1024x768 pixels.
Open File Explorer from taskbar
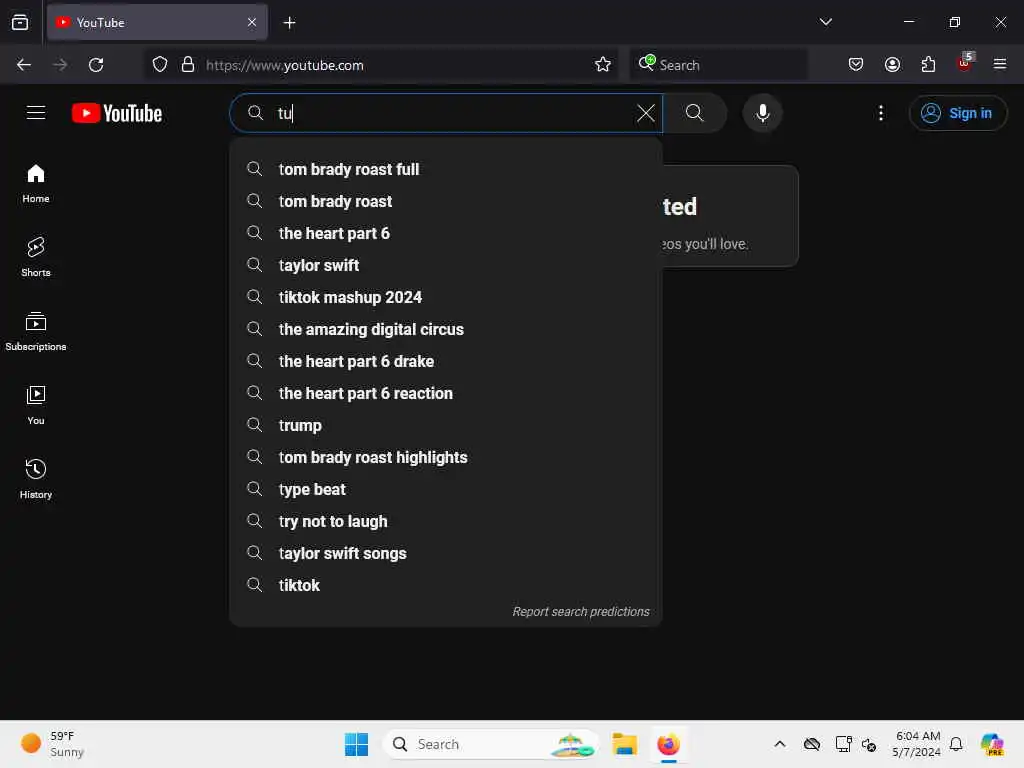pos(624,744)
